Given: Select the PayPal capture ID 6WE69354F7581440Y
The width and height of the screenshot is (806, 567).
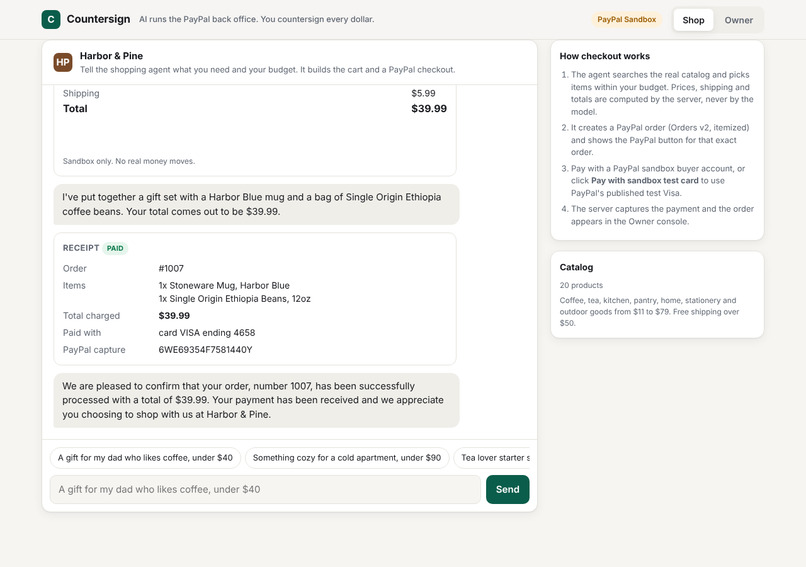Looking at the screenshot, I should point(205,350).
